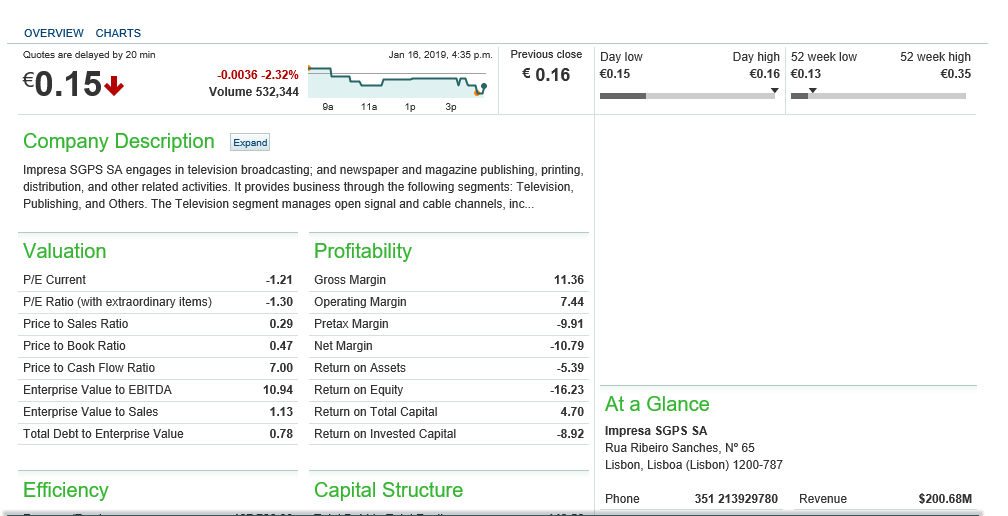The width and height of the screenshot is (1008, 516).
Task: Switch to the CHARTS tab
Action: 118,33
